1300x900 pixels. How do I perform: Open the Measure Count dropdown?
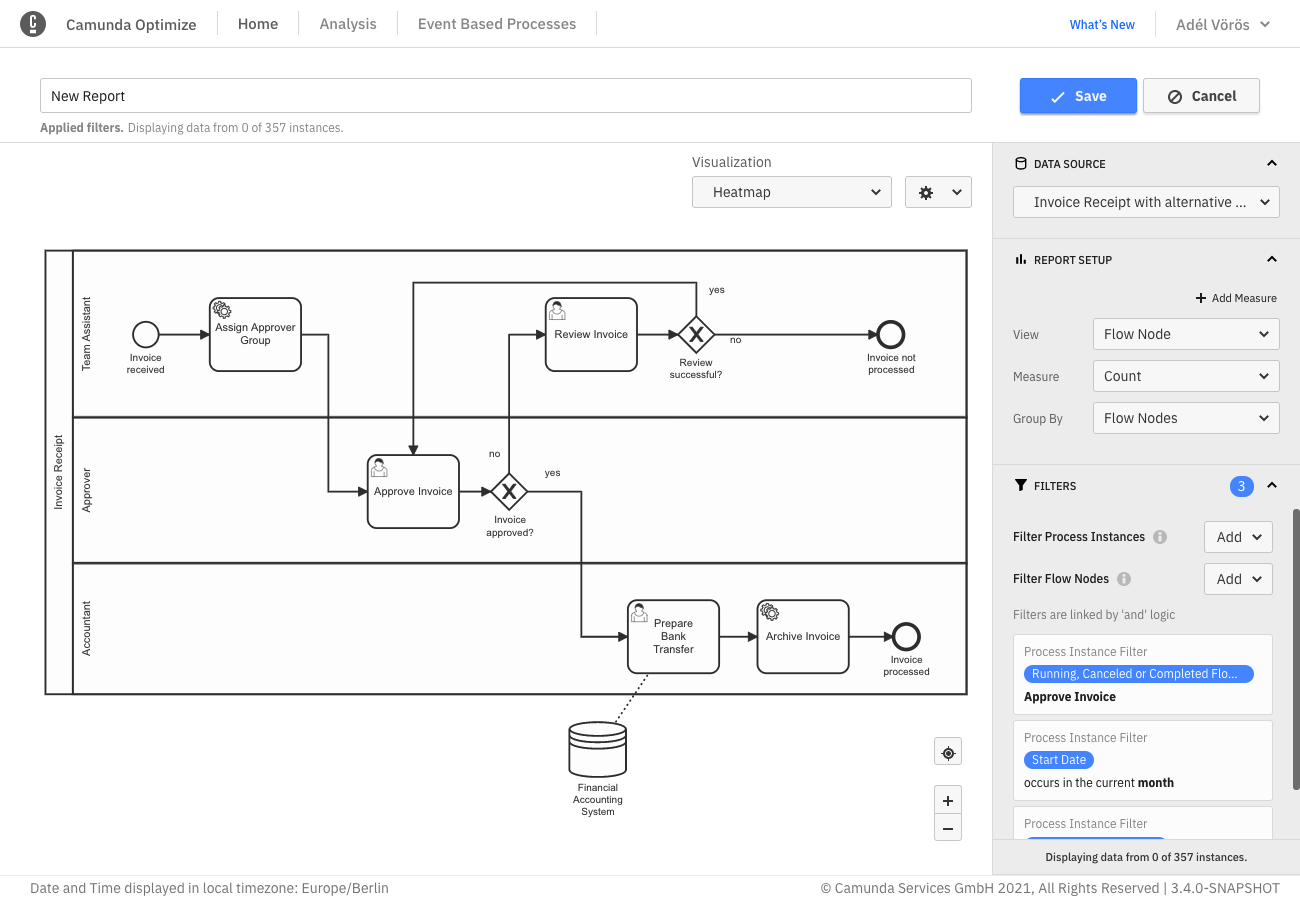1185,376
